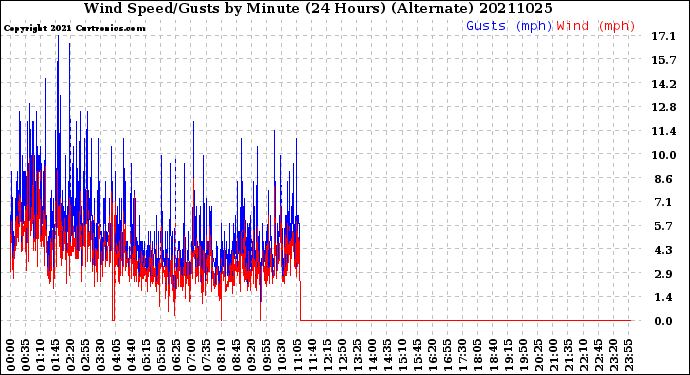Screen dimensions: 690x375
Task: Click the 07:35 time axis label
Action: coord(206,355)
